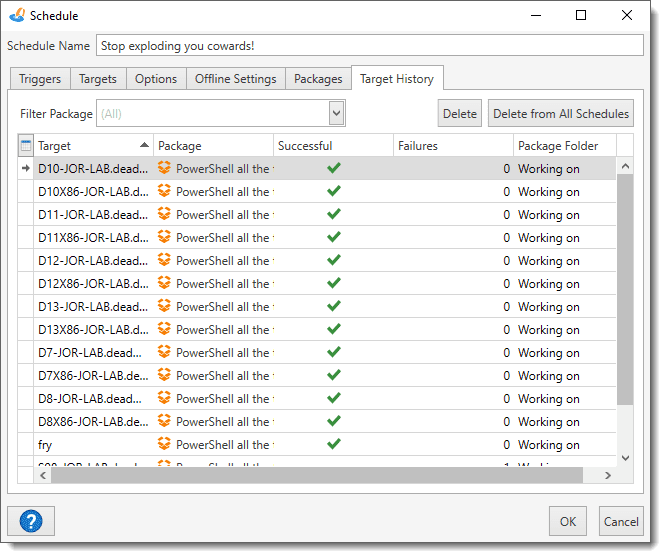This screenshot has height=558, width=666.
Task: Click Working on cell in D13X86-JOR-LAB row
Action: (x=564, y=329)
